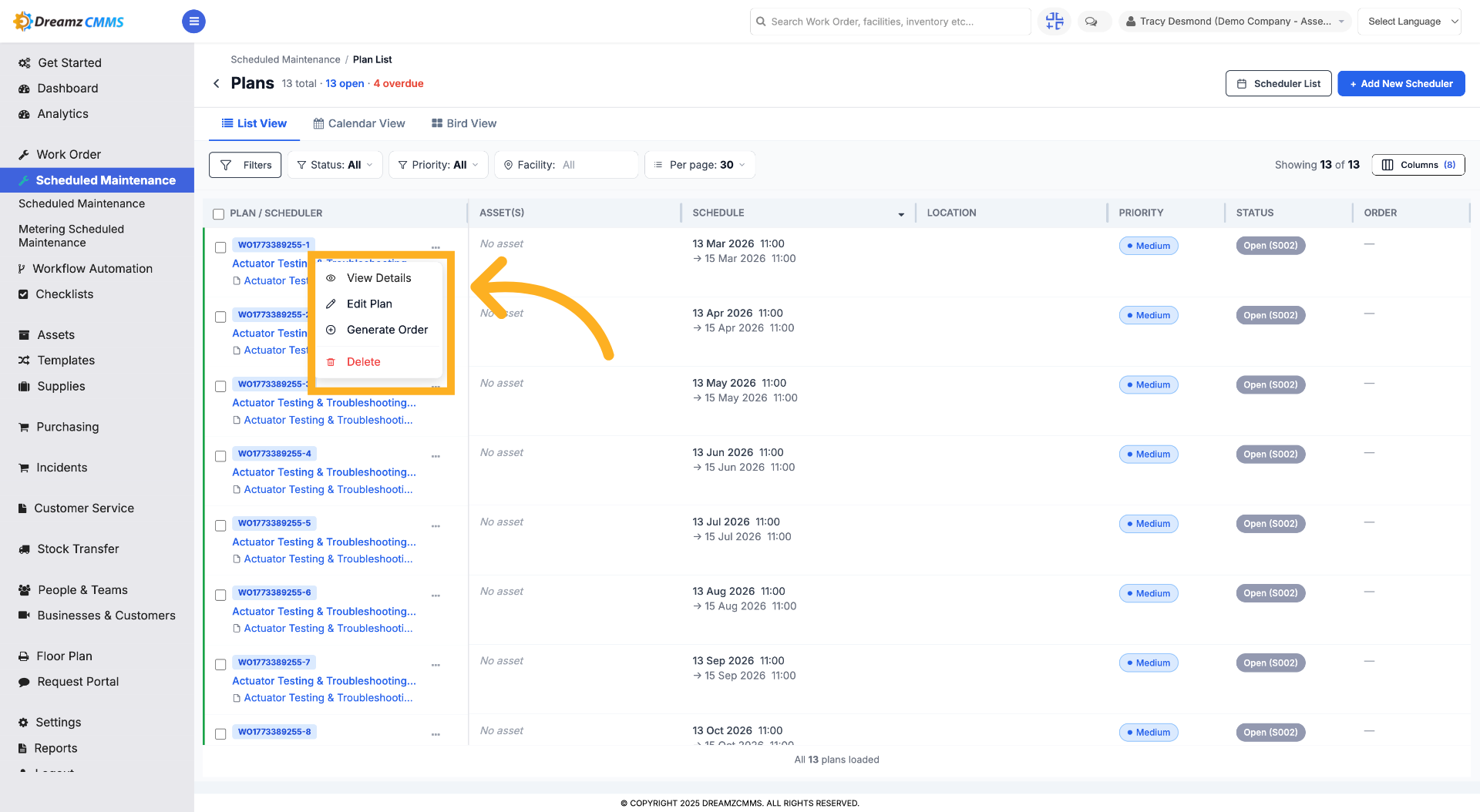Image resolution: width=1480 pixels, height=812 pixels.
Task: Click the back arrow beside Plans
Action: point(217,83)
